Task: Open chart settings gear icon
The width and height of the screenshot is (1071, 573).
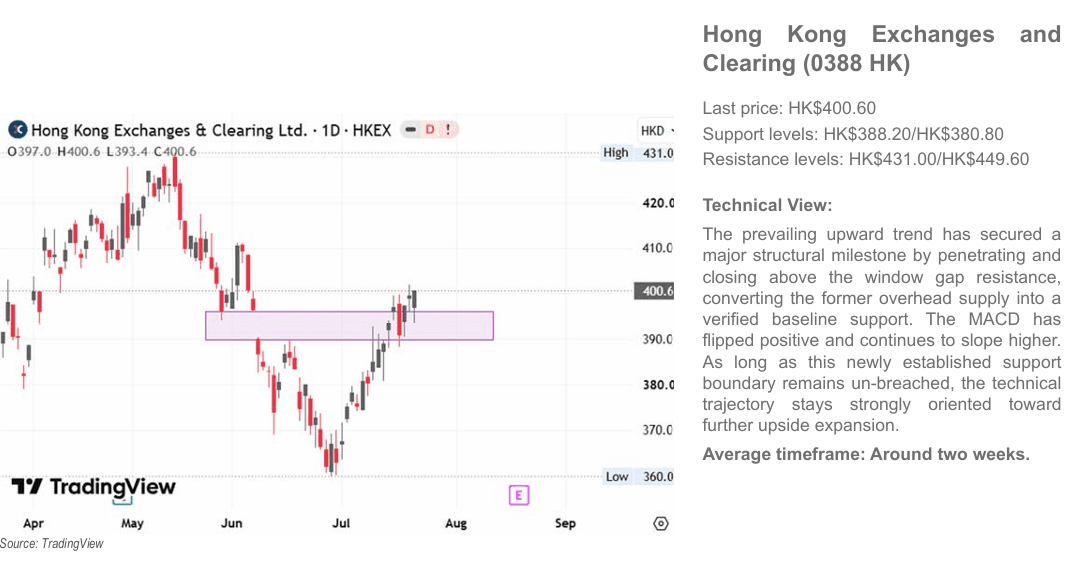Action: (x=660, y=523)
